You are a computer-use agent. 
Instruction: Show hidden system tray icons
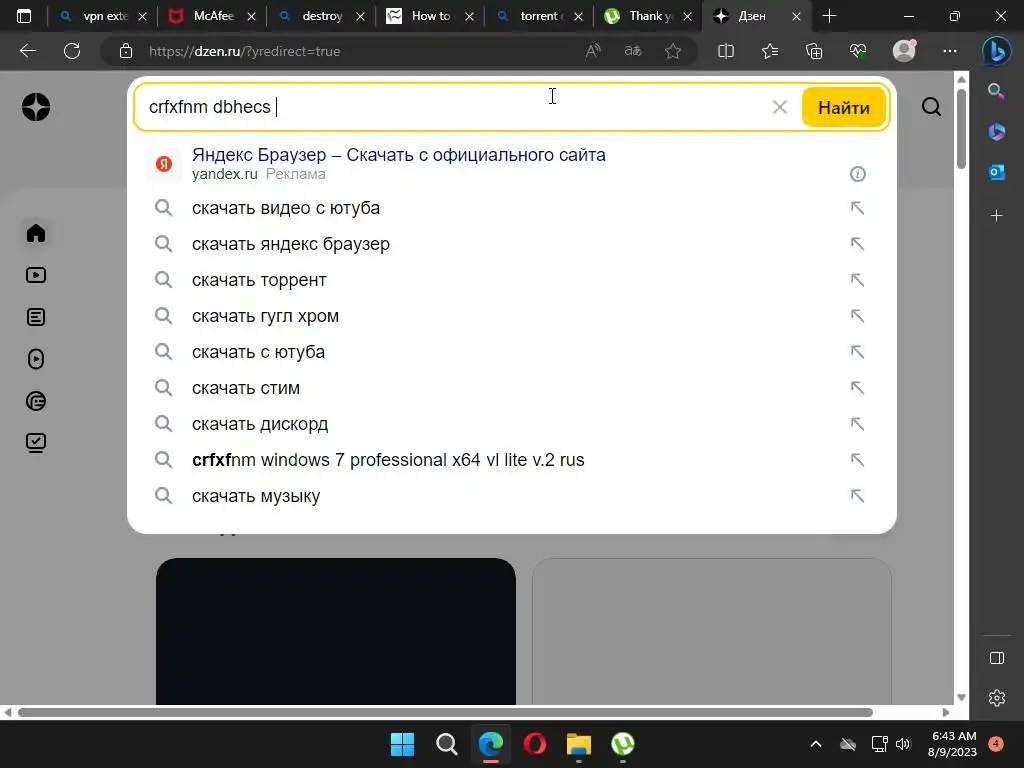pyautogui.click(x=816, y=744)
